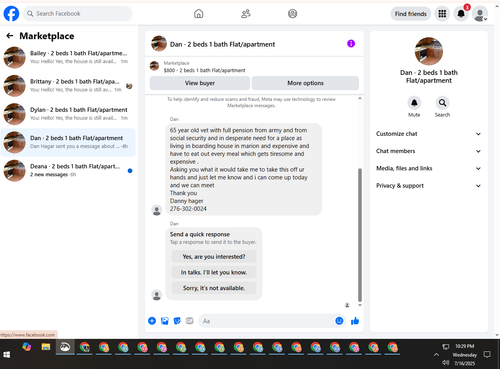Click the Marketplace listing $800 text

pyautogui.click(x=204, y=70)
